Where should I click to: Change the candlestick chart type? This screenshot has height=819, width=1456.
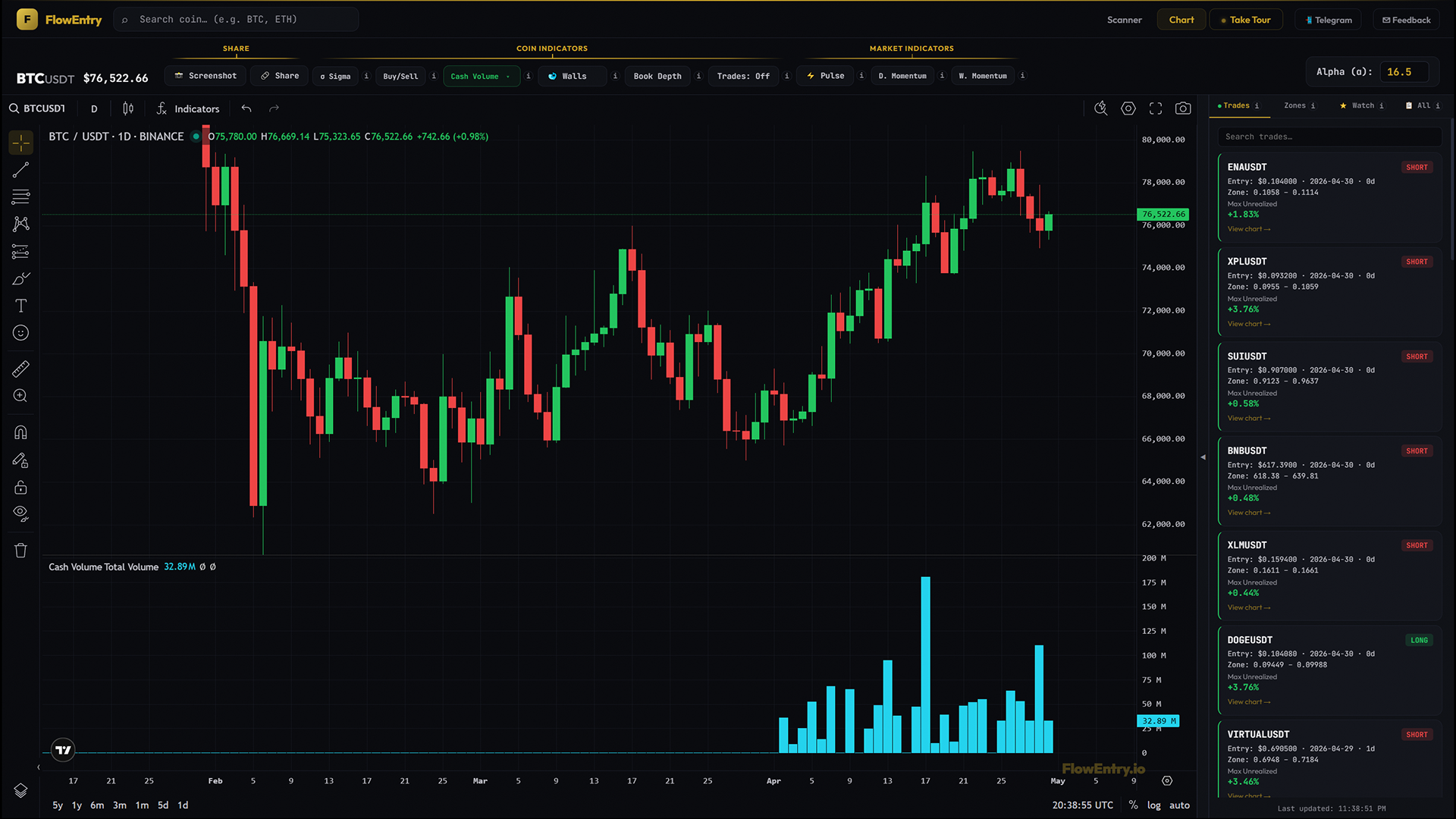point(128,108)
